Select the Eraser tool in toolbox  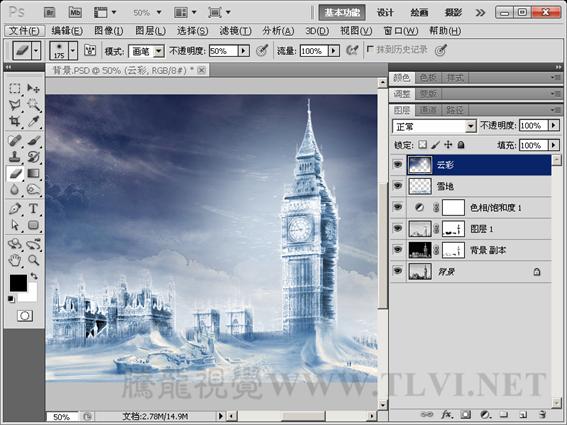[x=15, y=174]
